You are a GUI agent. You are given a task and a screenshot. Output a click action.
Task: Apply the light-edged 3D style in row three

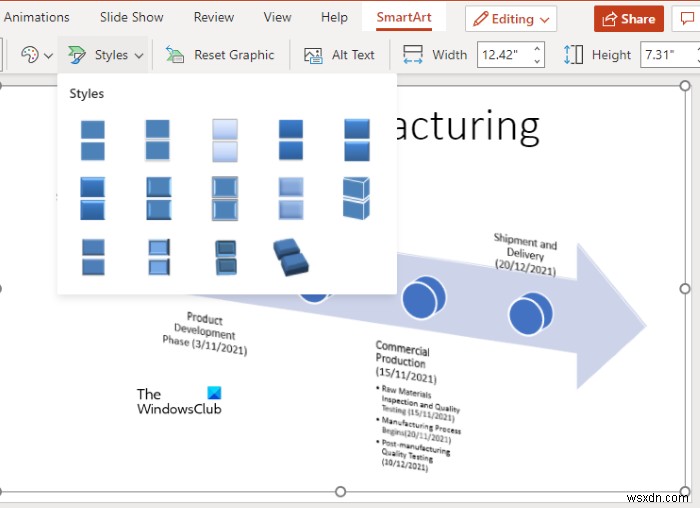pos(159,257)
